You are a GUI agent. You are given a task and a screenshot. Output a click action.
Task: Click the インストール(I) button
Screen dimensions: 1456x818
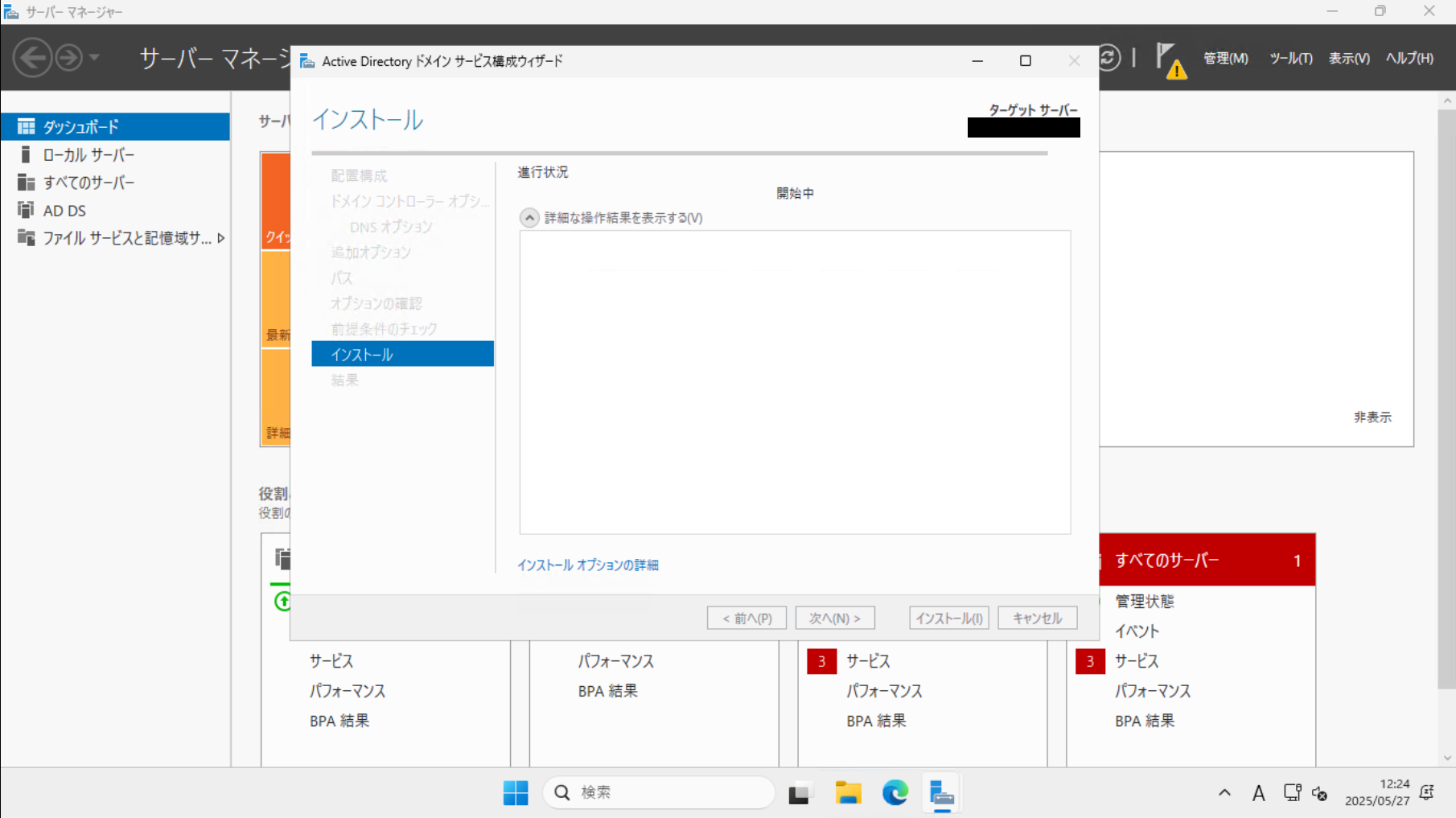coord(949,618)
